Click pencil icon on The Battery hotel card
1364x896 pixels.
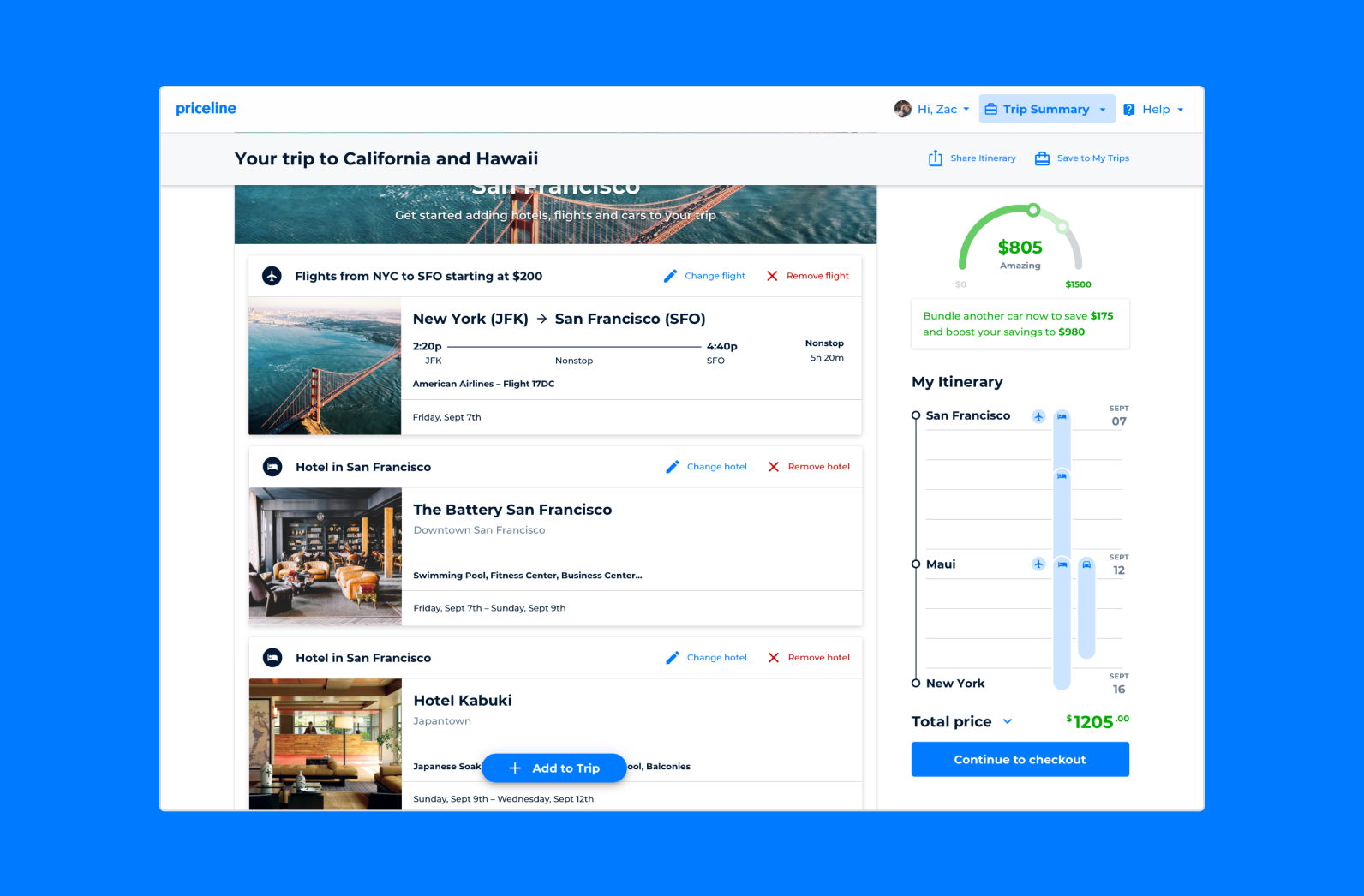click(x=673, y=467)
